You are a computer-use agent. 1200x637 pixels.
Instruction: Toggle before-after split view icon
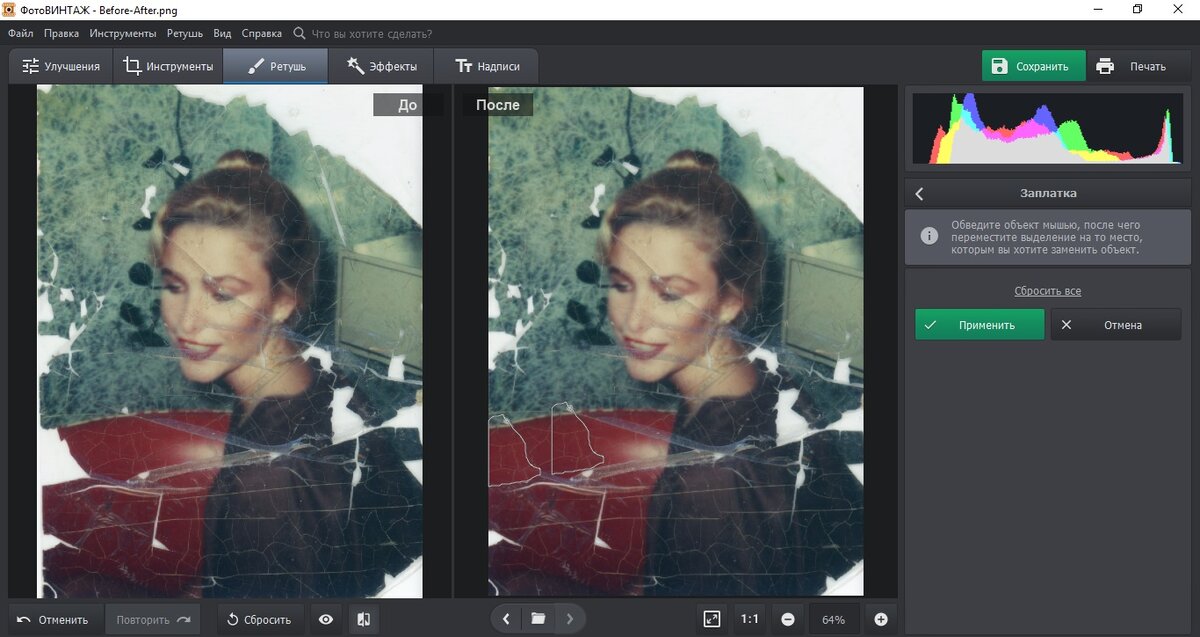pos(363,619)
